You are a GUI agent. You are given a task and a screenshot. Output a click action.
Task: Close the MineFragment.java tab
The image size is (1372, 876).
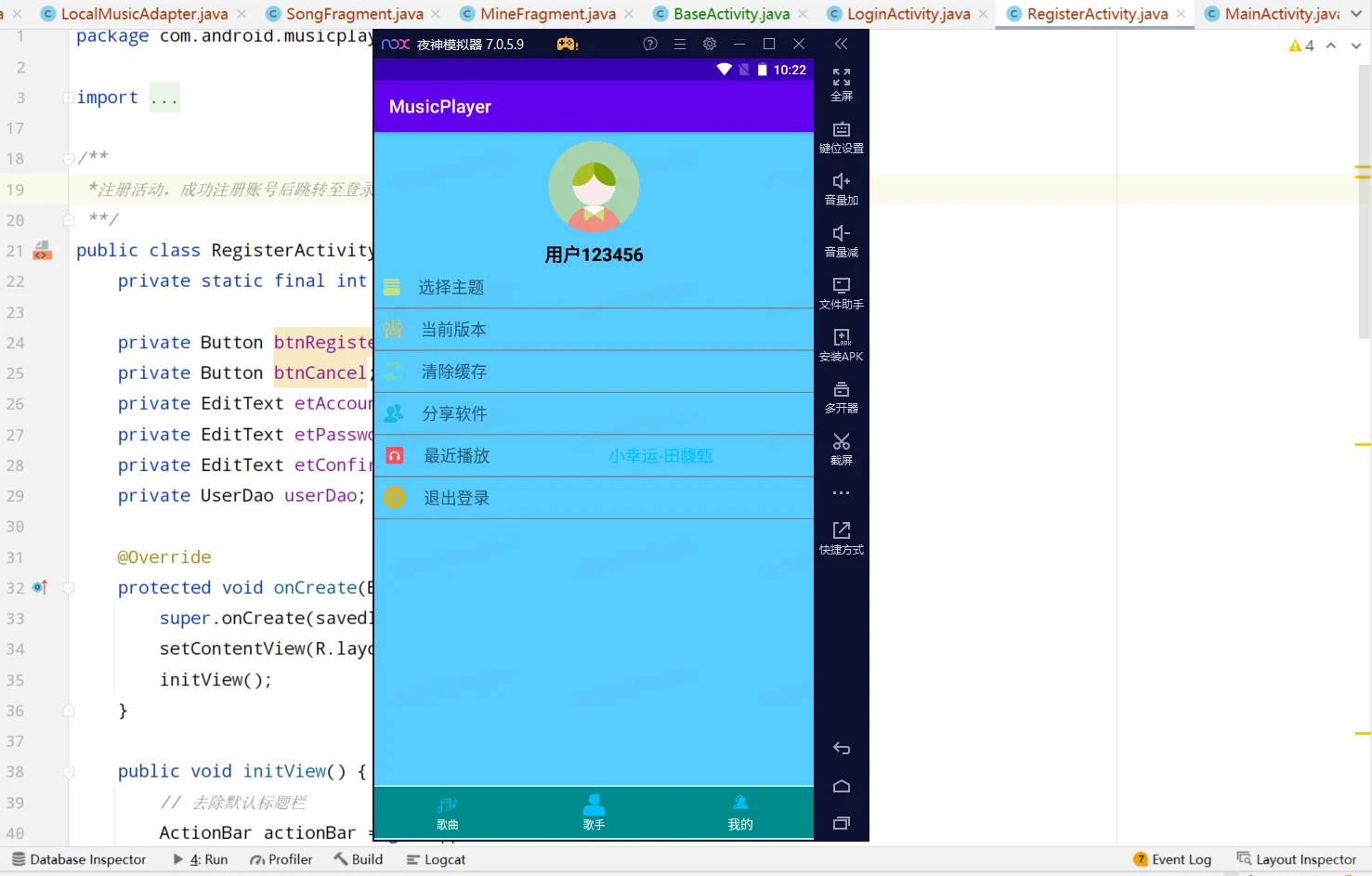click(x=629, y=14)
